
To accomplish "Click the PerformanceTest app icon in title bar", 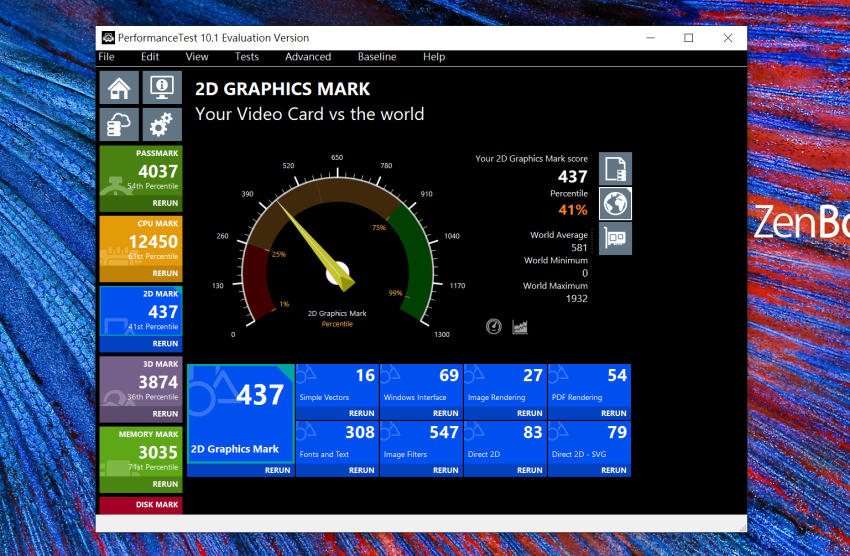I will [108, 38].
